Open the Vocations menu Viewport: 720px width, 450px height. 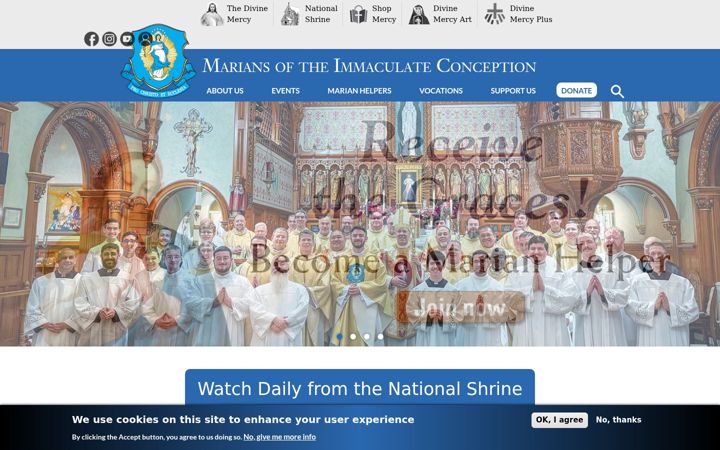click(x=441, y=91)
